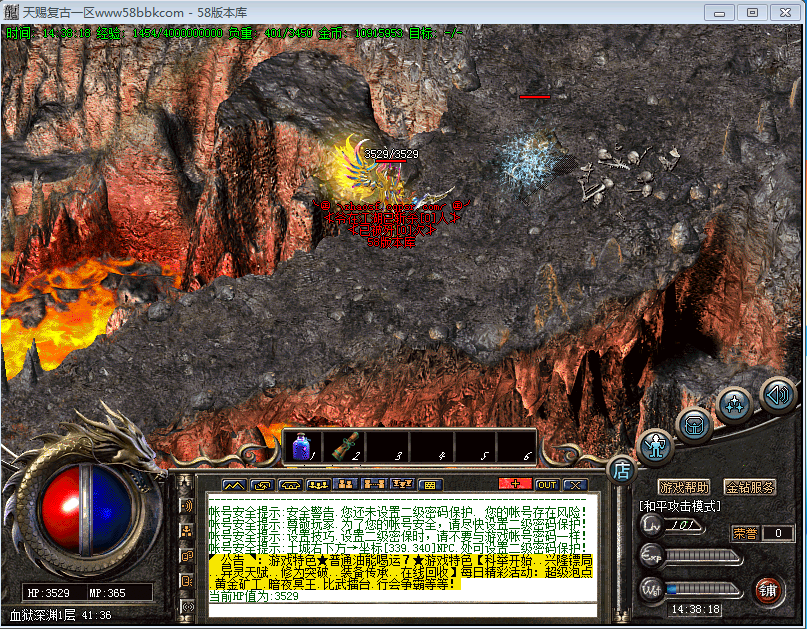Click the 金币 gold amount in top bar
The height and width of the screenshot is (629, 807).
pyautogui.click(x=360, y=33)
